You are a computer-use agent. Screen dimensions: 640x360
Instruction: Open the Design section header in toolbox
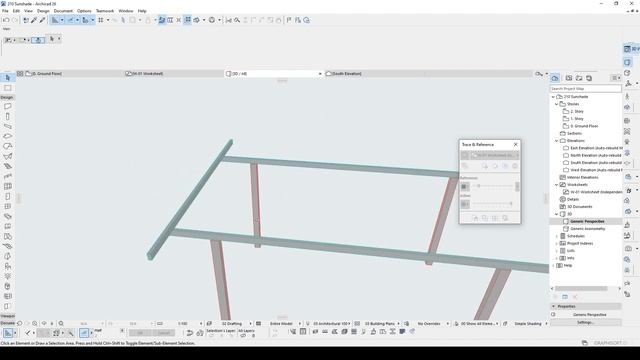[7, 98]
